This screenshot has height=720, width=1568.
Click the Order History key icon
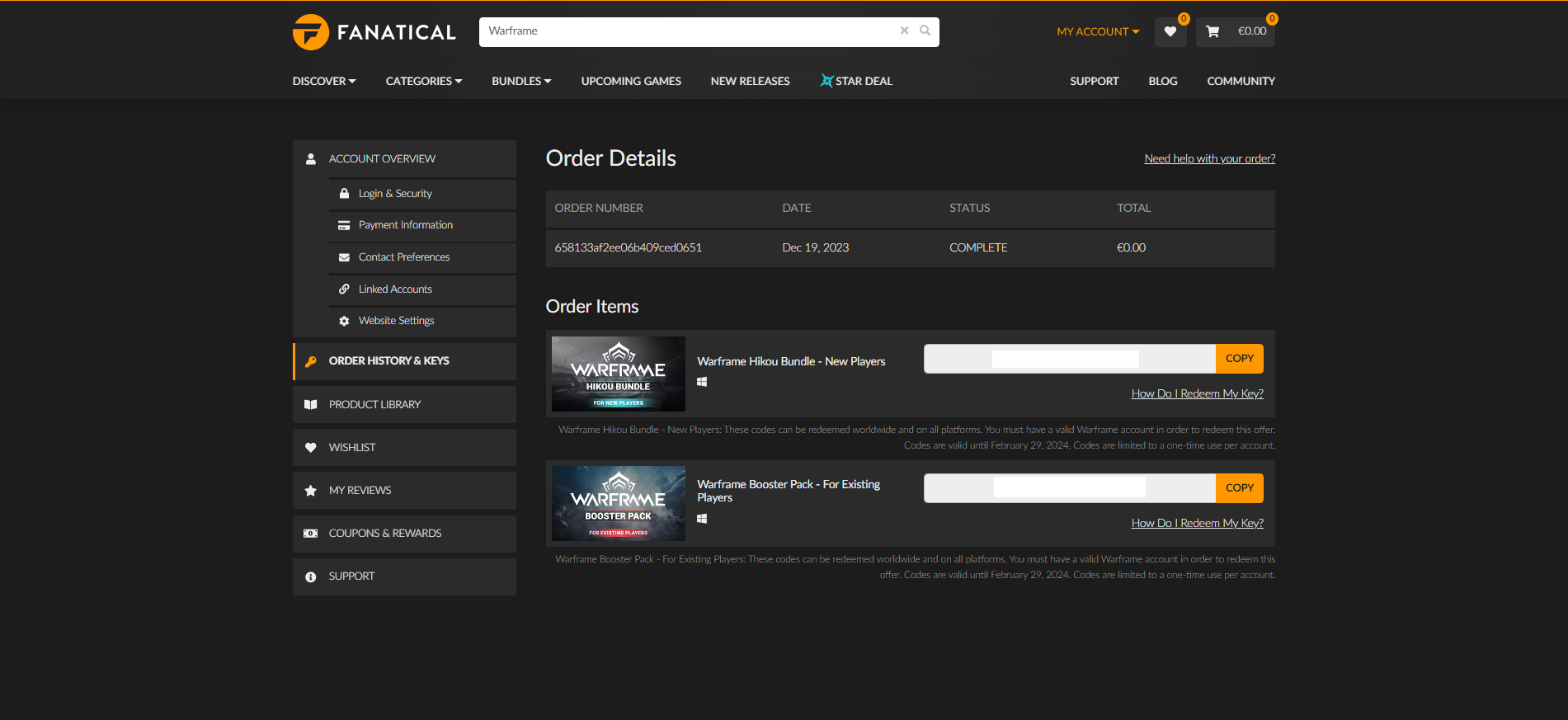tap(311, 361)
